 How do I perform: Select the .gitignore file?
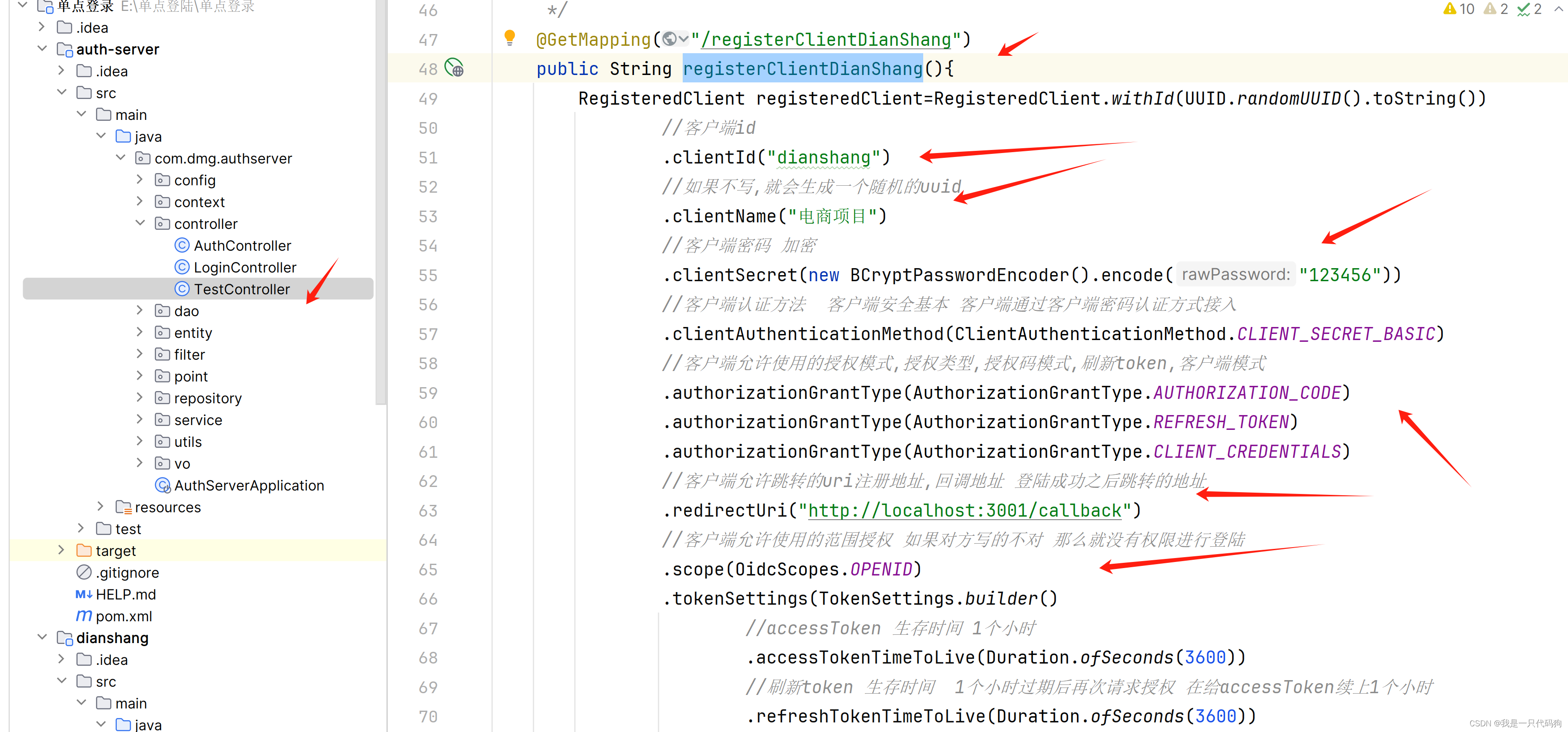(x=127, y=572)
